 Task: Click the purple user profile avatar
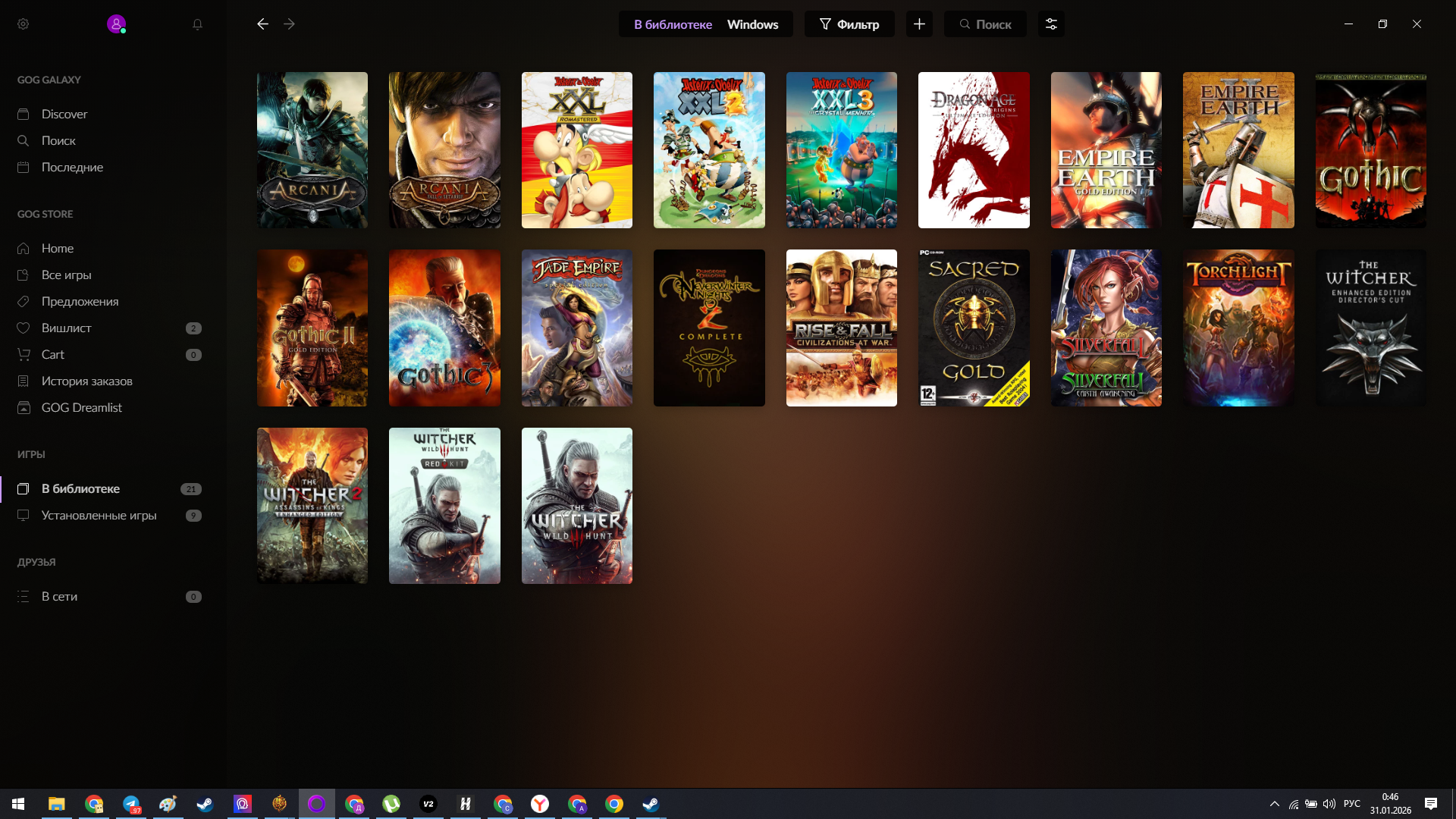click(116, 24)
